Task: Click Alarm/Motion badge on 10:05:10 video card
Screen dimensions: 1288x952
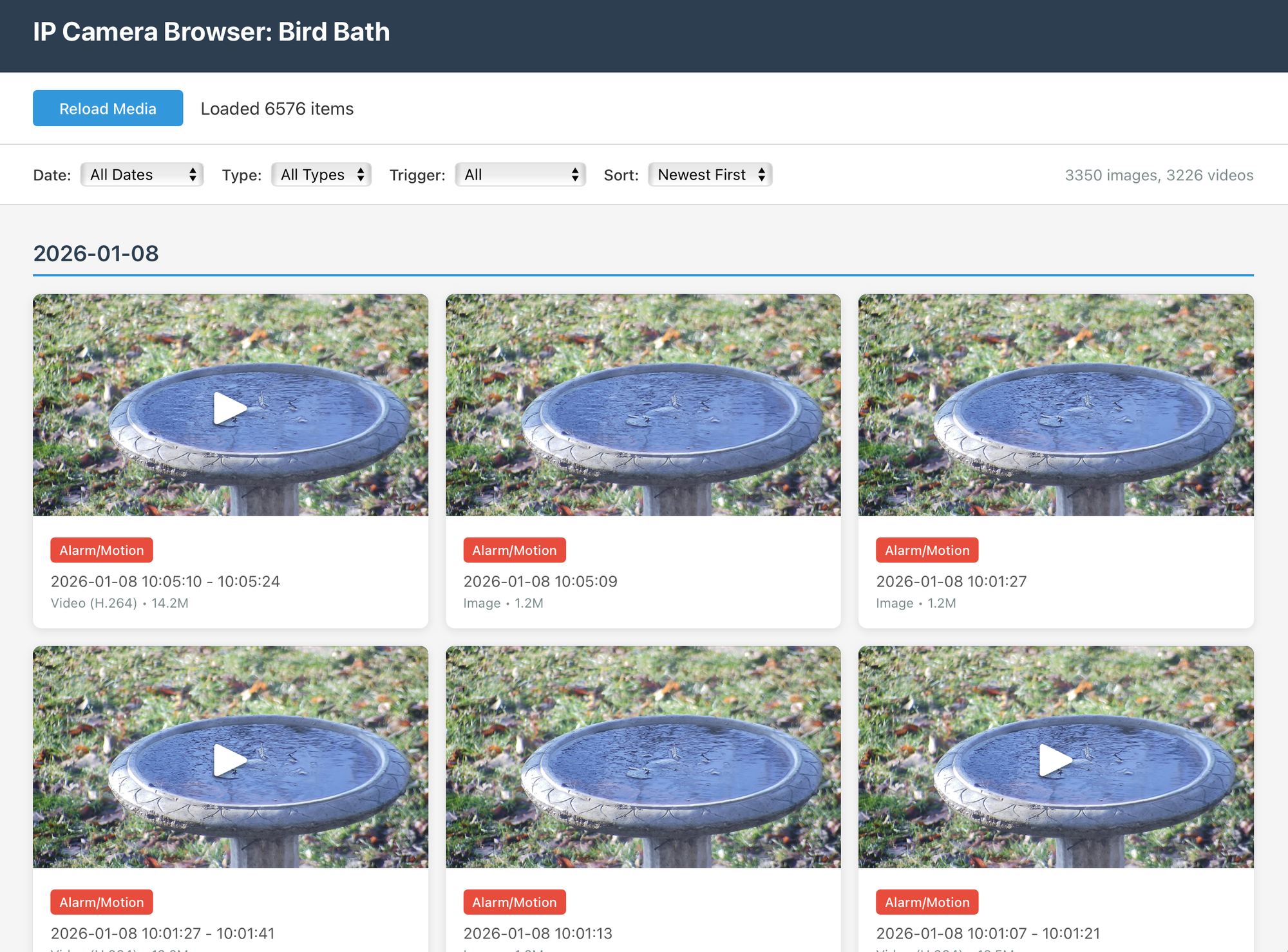Action: click(x=102, y=550)
